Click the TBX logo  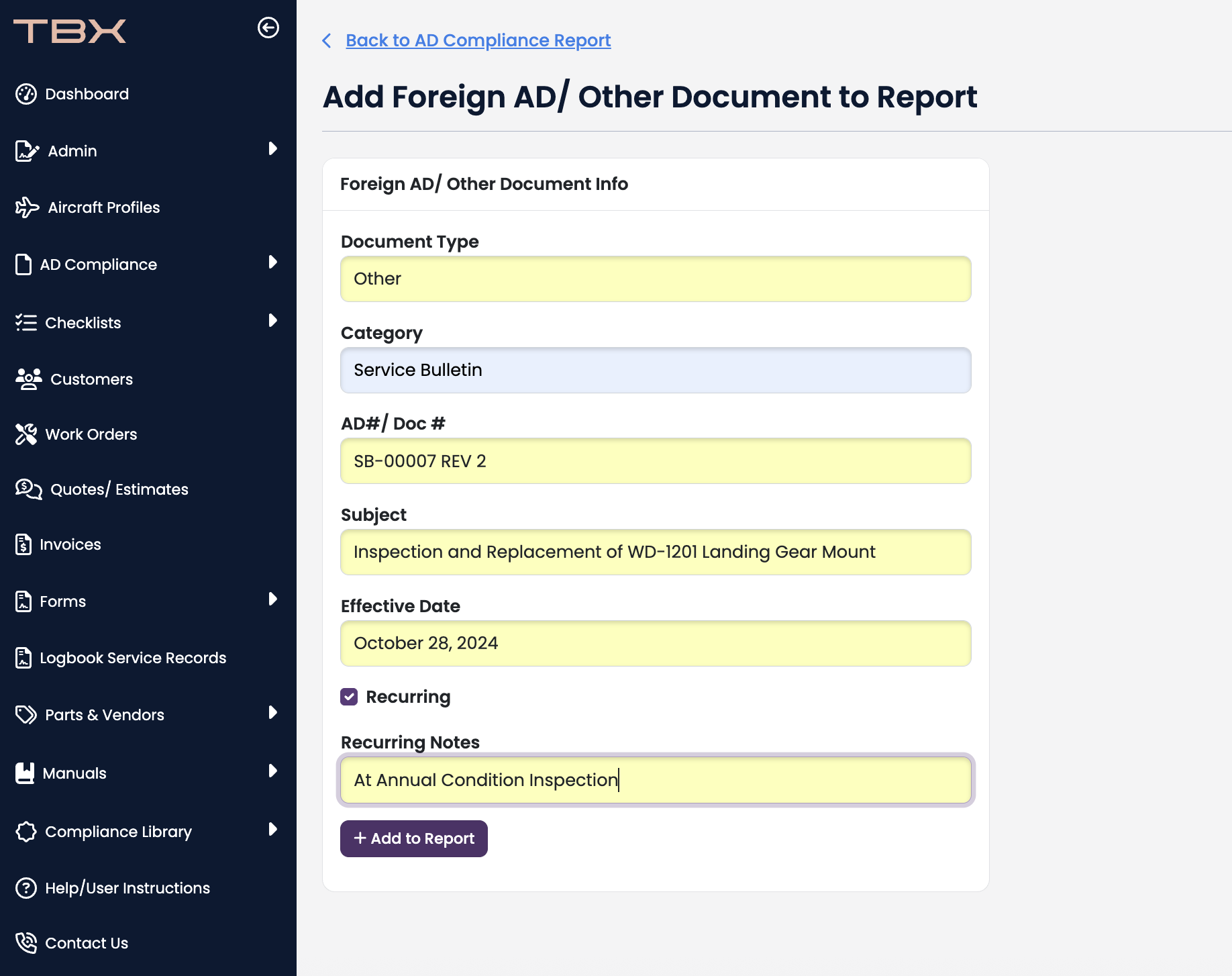coord(70,31)
